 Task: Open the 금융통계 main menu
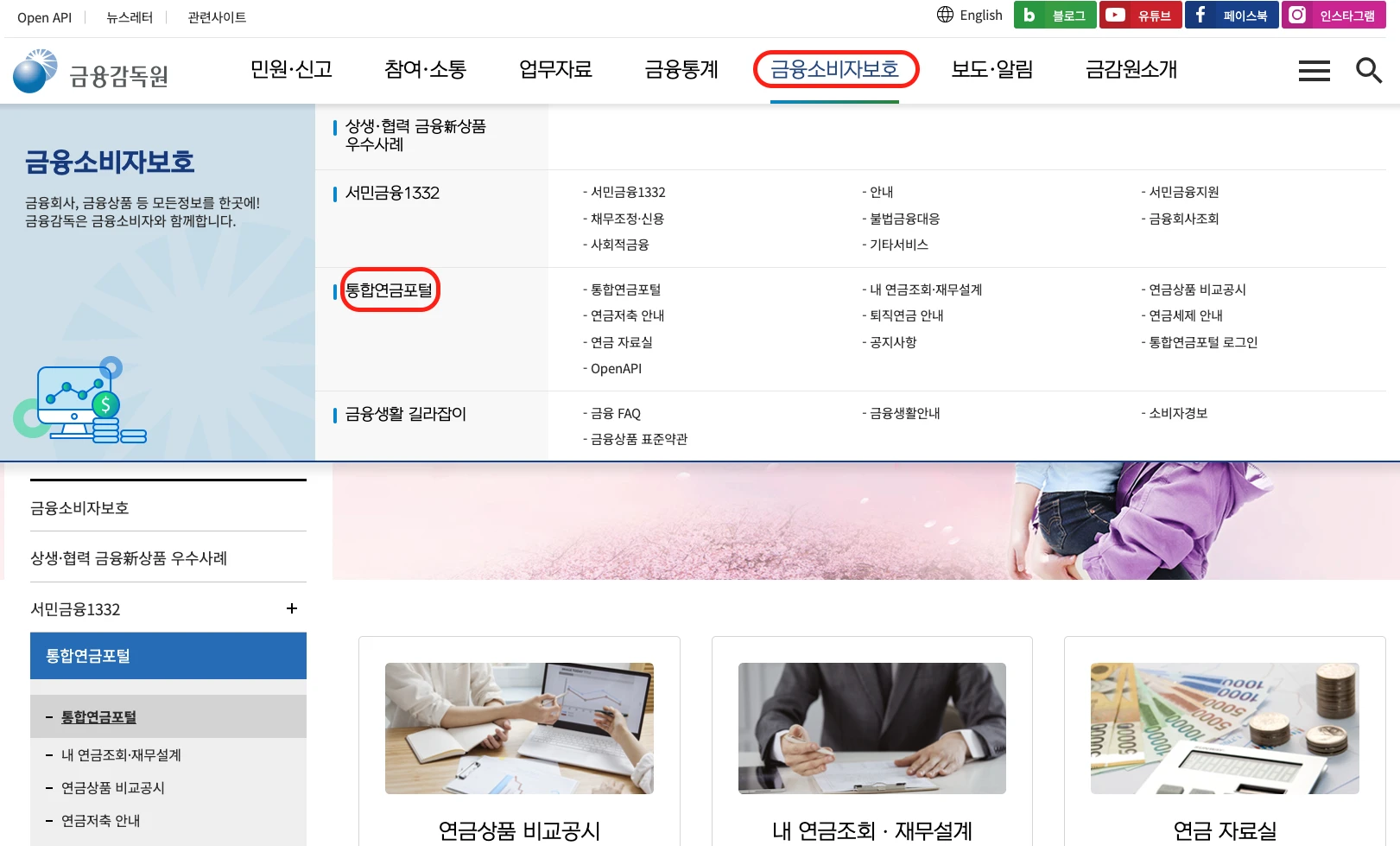[681, 69]
